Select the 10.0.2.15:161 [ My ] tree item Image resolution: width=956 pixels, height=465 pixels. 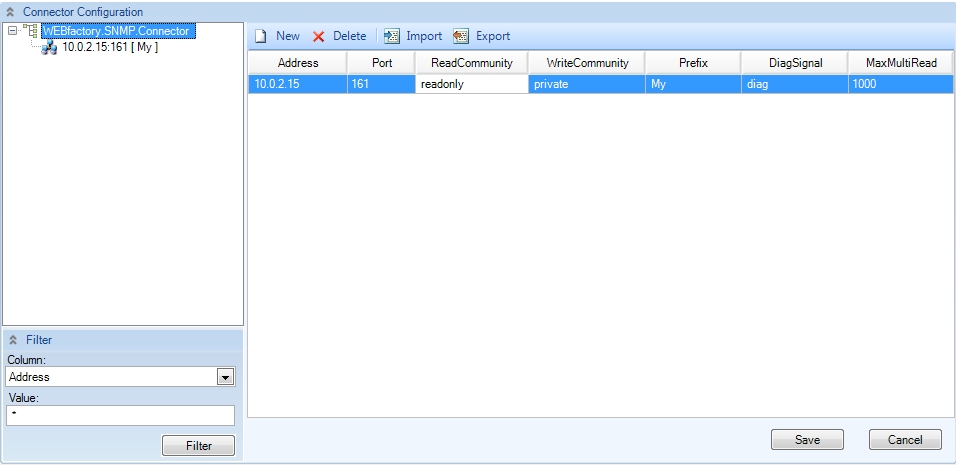(110, 47)
